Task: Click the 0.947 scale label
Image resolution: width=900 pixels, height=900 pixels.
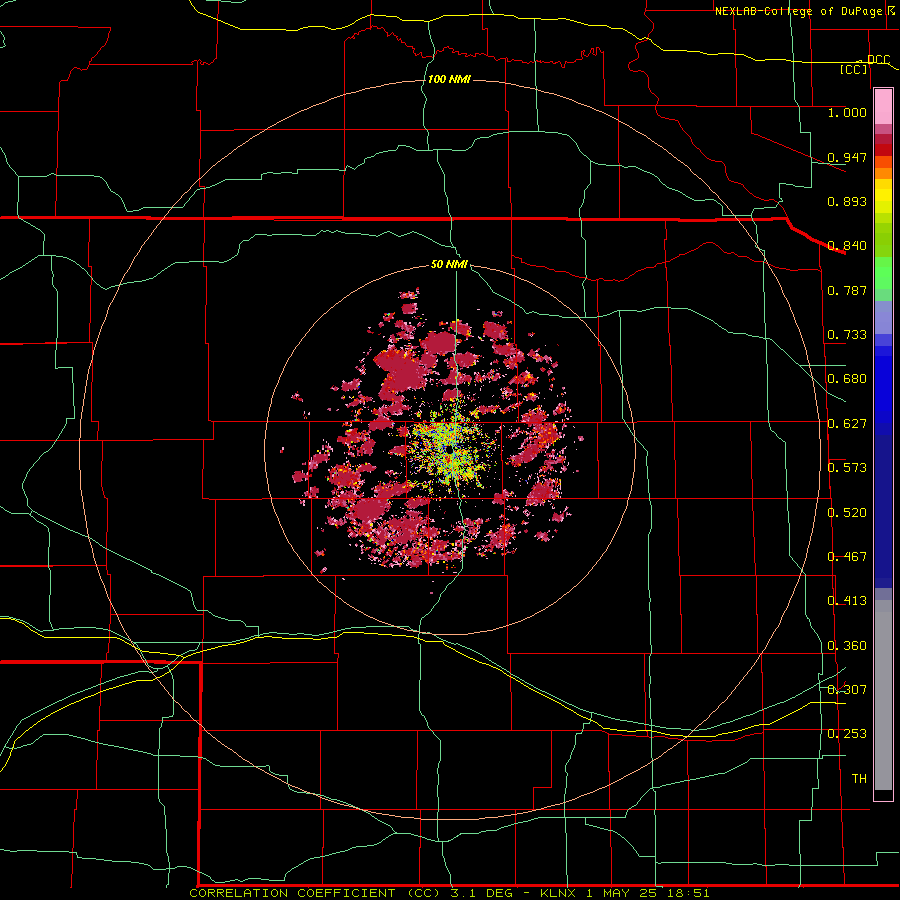Action: (x=847, y=157)
